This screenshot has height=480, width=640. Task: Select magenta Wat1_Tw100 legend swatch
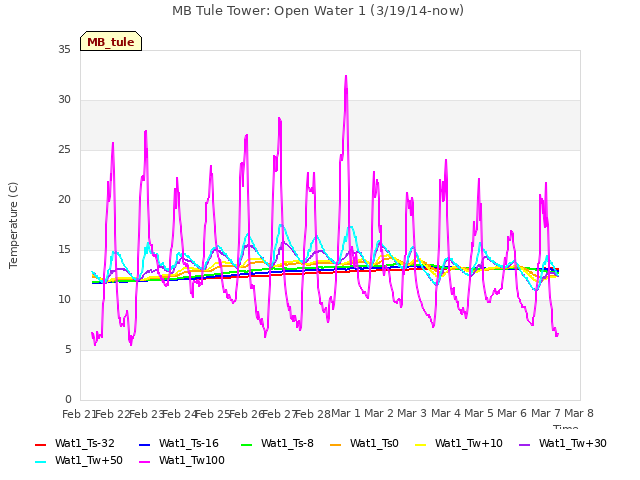(x=144, y=462)
